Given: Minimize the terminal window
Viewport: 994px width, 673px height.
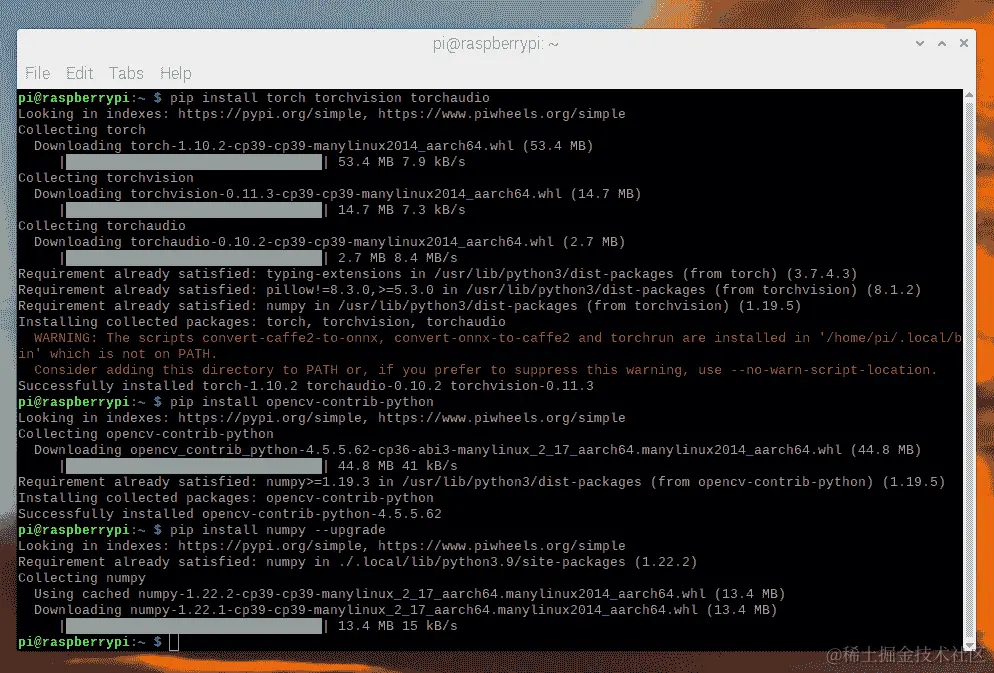Looking at the screenshot, I should coord(920,43).
